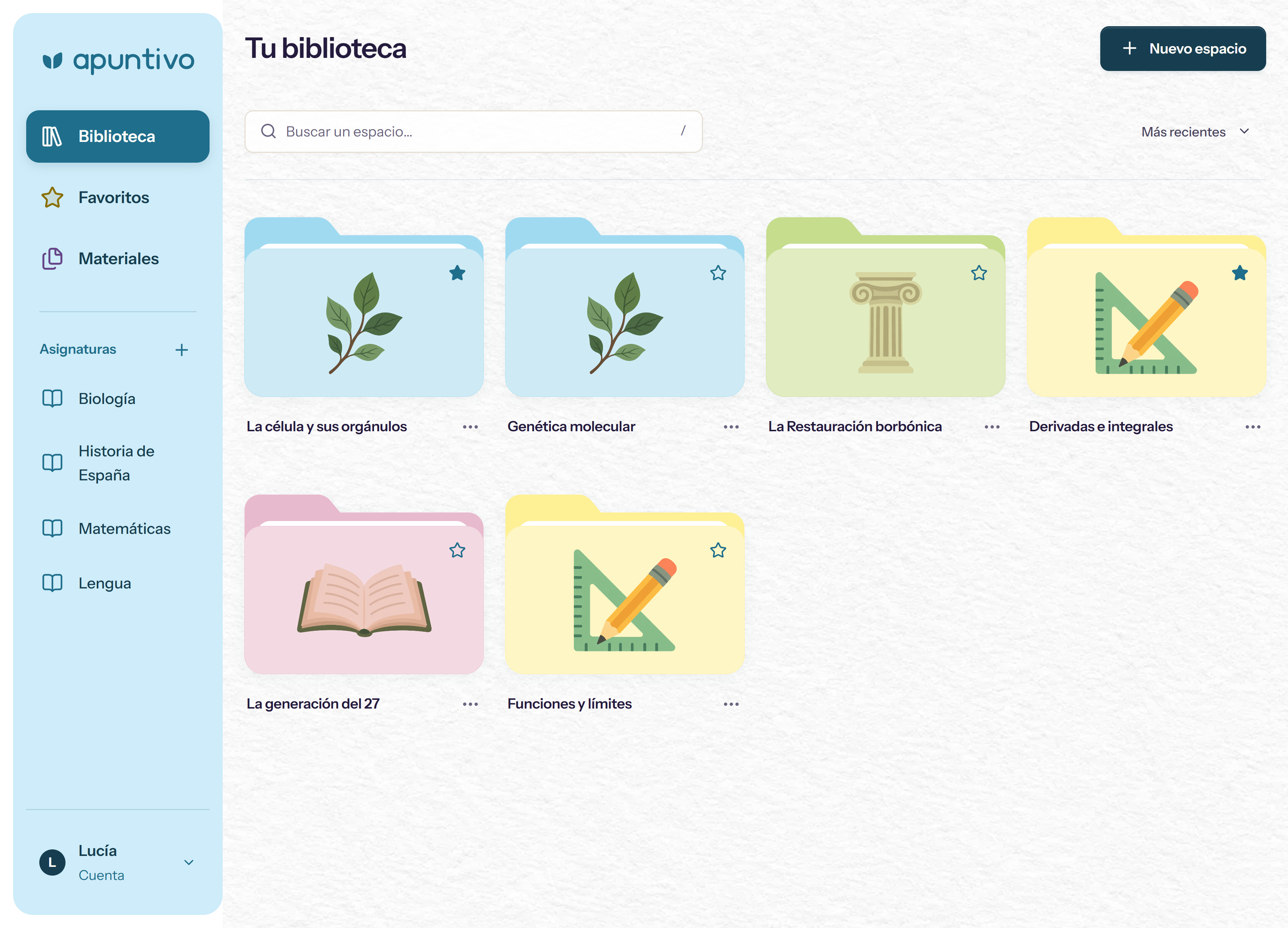Click the Derivadas e integrales title
Viewport: 1288px width, 928px height.
point(1101,427)
